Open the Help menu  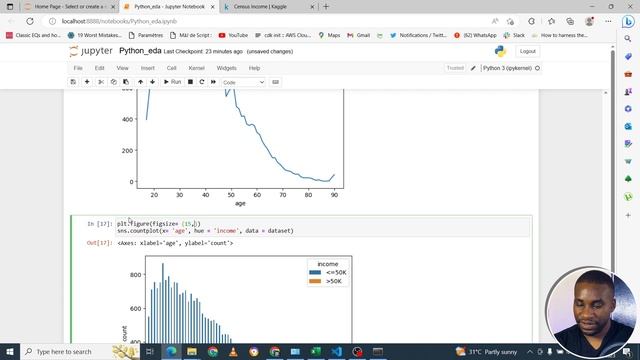coord(254,68)
